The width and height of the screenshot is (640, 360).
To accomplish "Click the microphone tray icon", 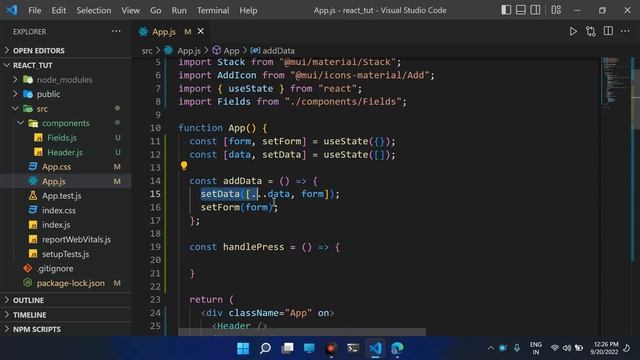I will tap(517, 348).
